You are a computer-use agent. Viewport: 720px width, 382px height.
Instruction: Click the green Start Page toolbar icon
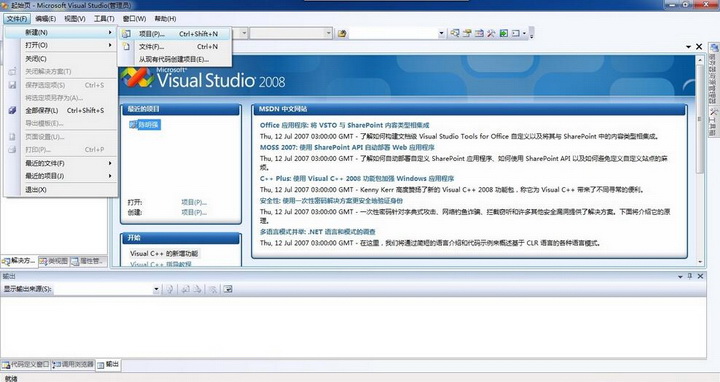point(504,33)
